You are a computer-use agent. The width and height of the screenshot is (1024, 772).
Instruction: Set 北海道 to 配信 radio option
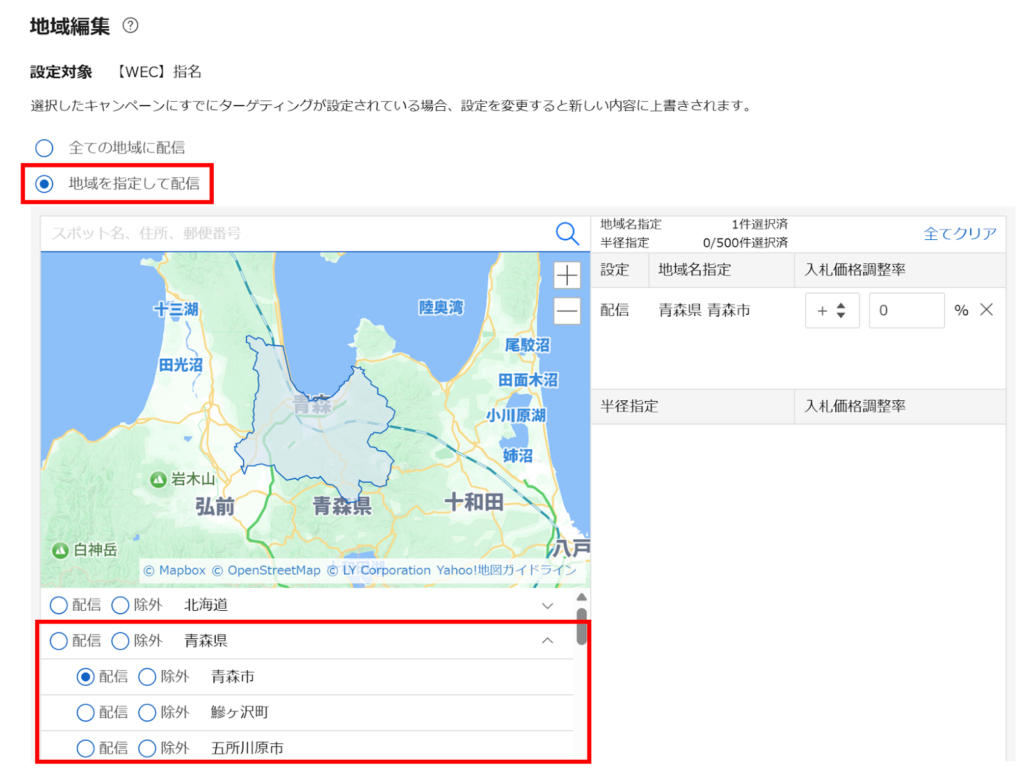(x=59, y=605)
